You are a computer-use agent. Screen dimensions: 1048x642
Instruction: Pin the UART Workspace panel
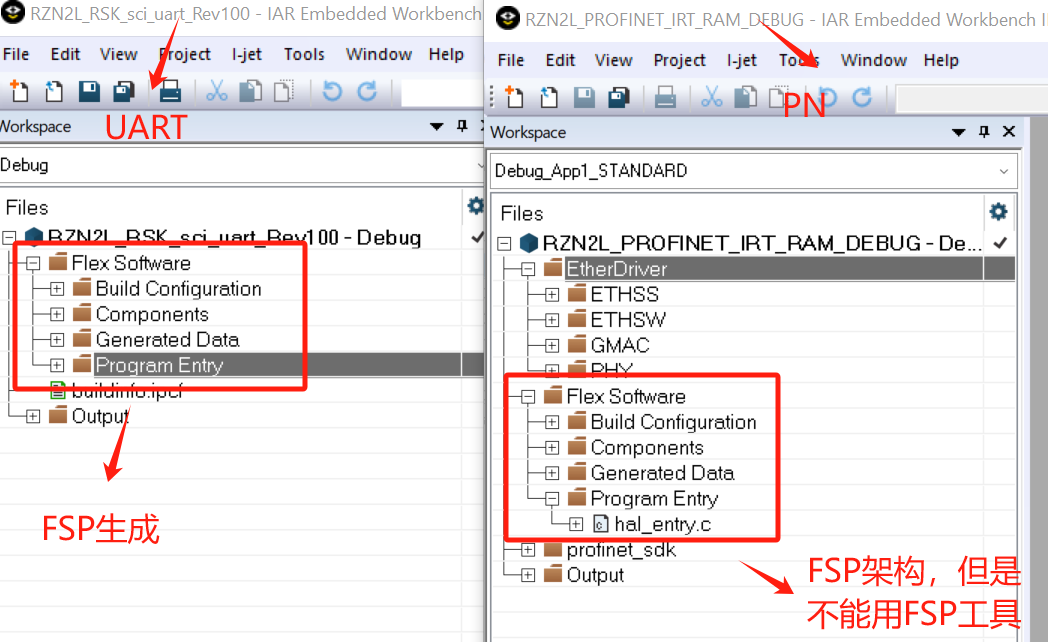[x=462, y=126]
